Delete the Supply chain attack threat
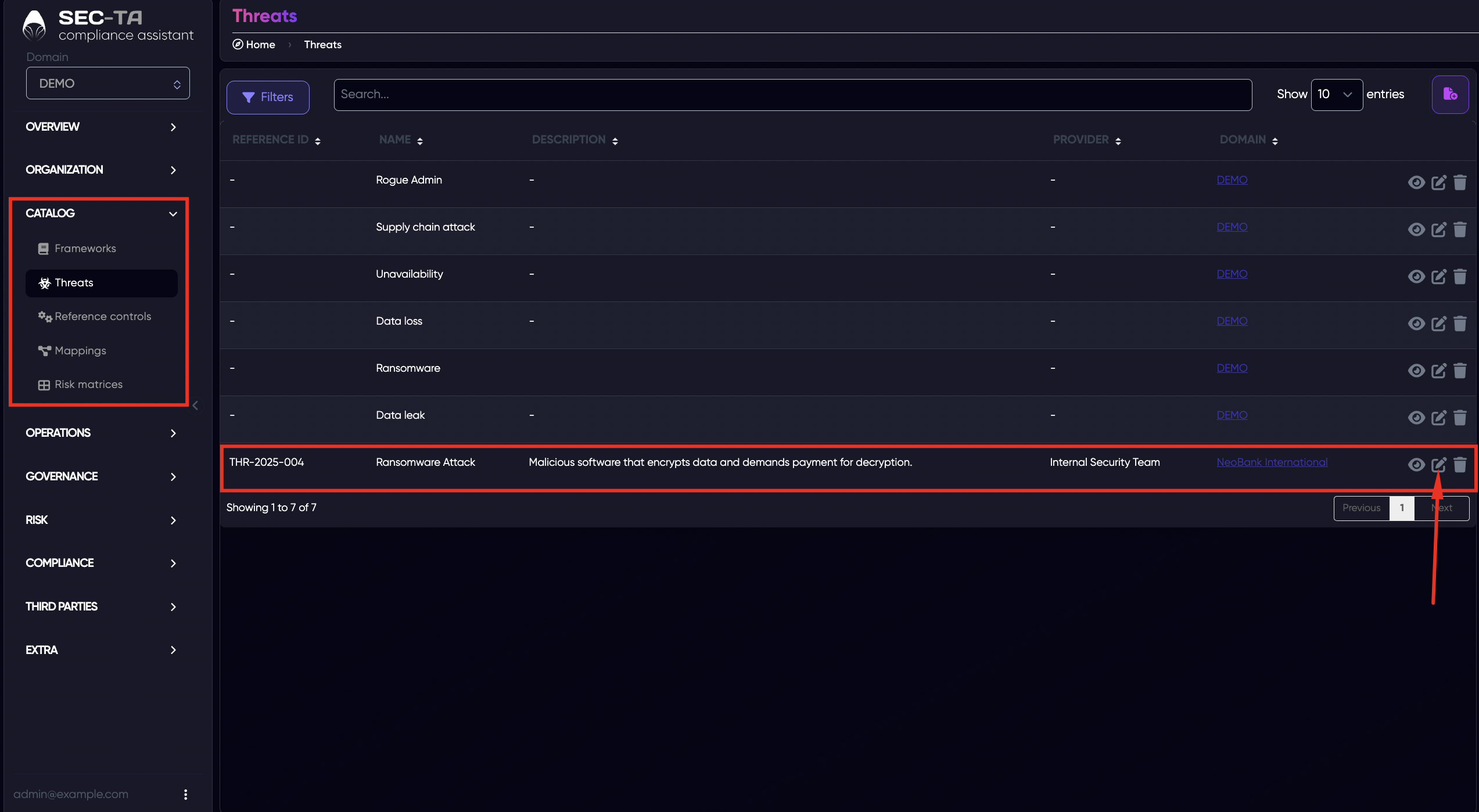This screenshot has width=1479, height=812. [x=1460, y=229]
